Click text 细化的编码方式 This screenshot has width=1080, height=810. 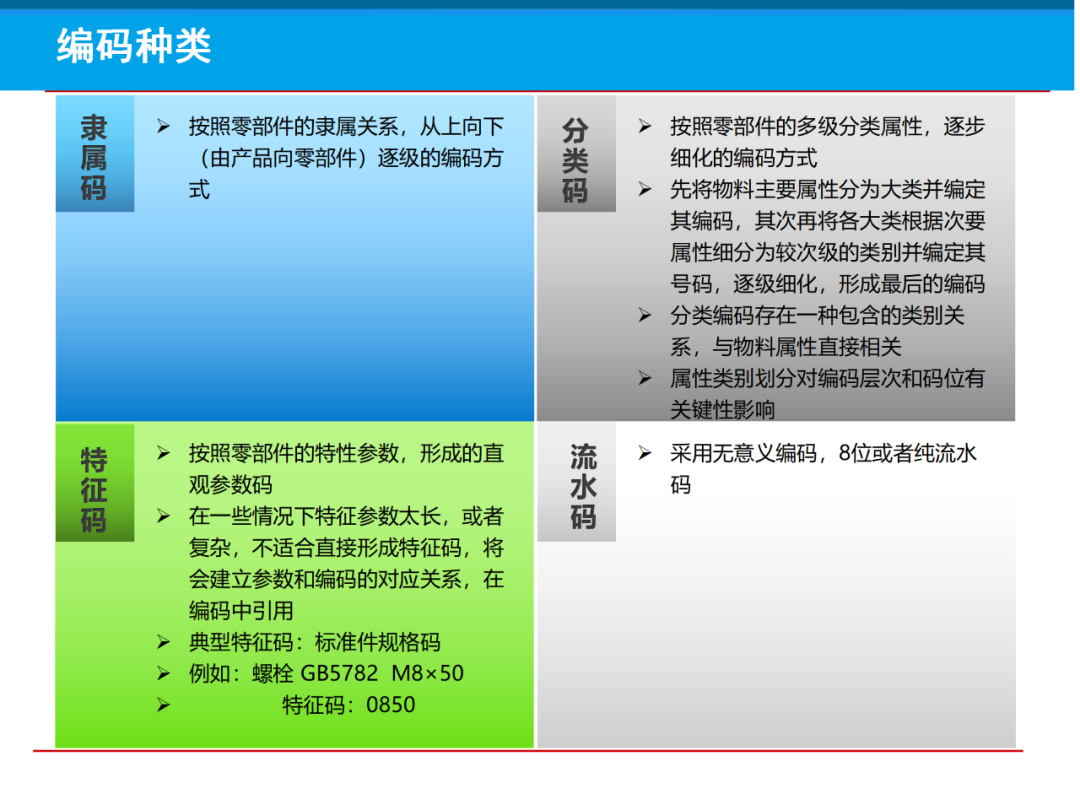pyautogui.click(x=744, y=158)
